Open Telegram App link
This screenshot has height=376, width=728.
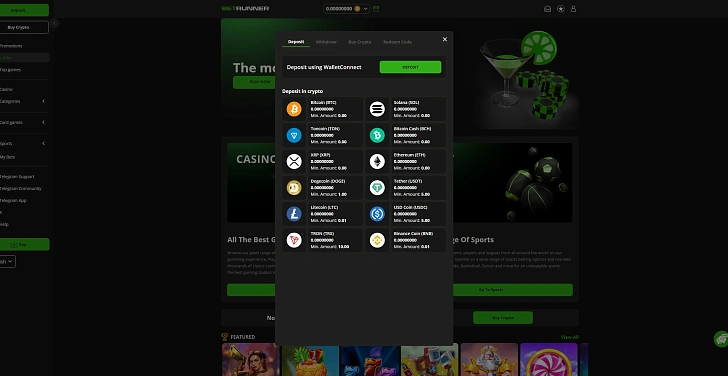[13, 201]
